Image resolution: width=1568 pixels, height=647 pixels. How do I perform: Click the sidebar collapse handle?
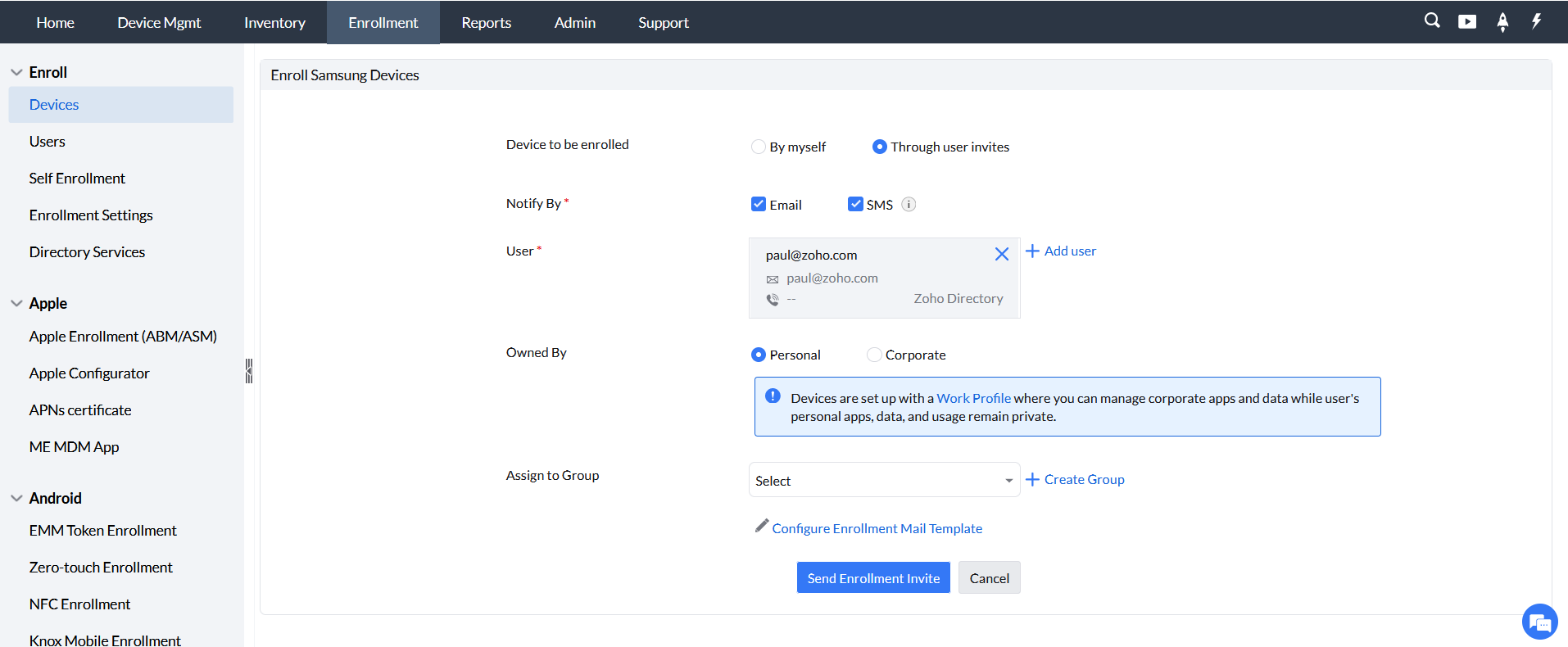(x=249, y=371)
